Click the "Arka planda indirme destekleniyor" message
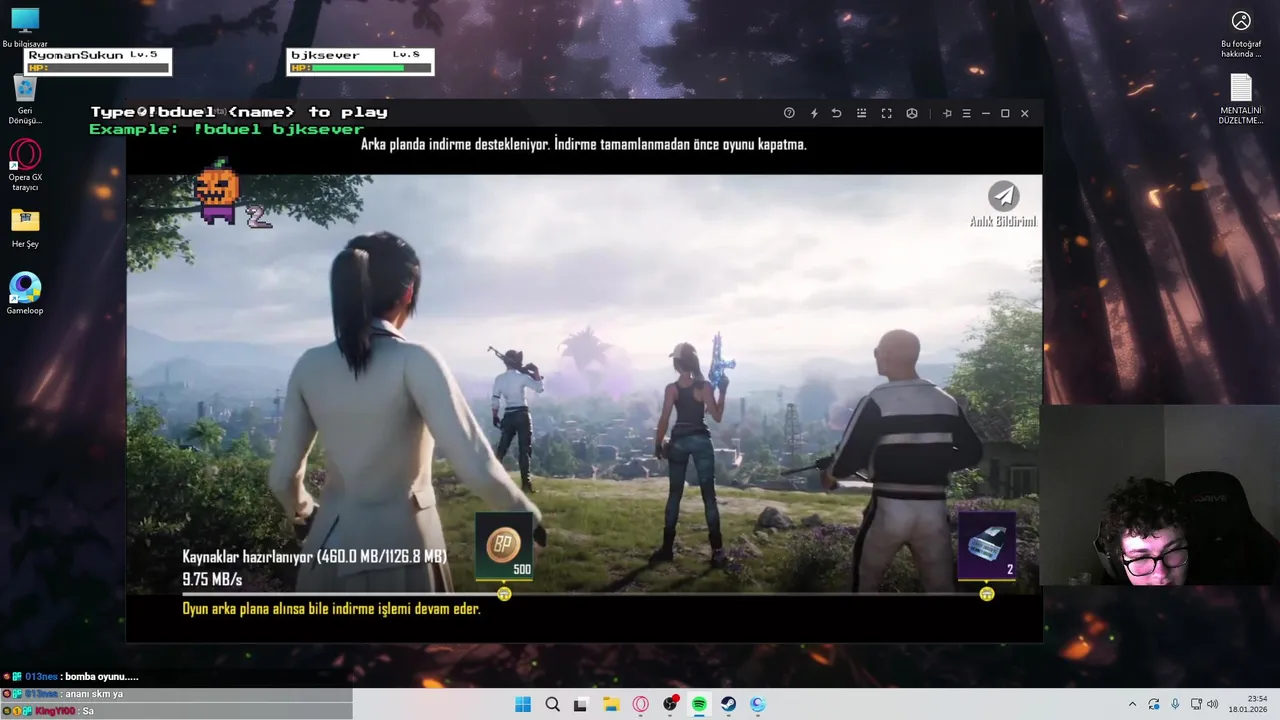 (x=583, y=144)
